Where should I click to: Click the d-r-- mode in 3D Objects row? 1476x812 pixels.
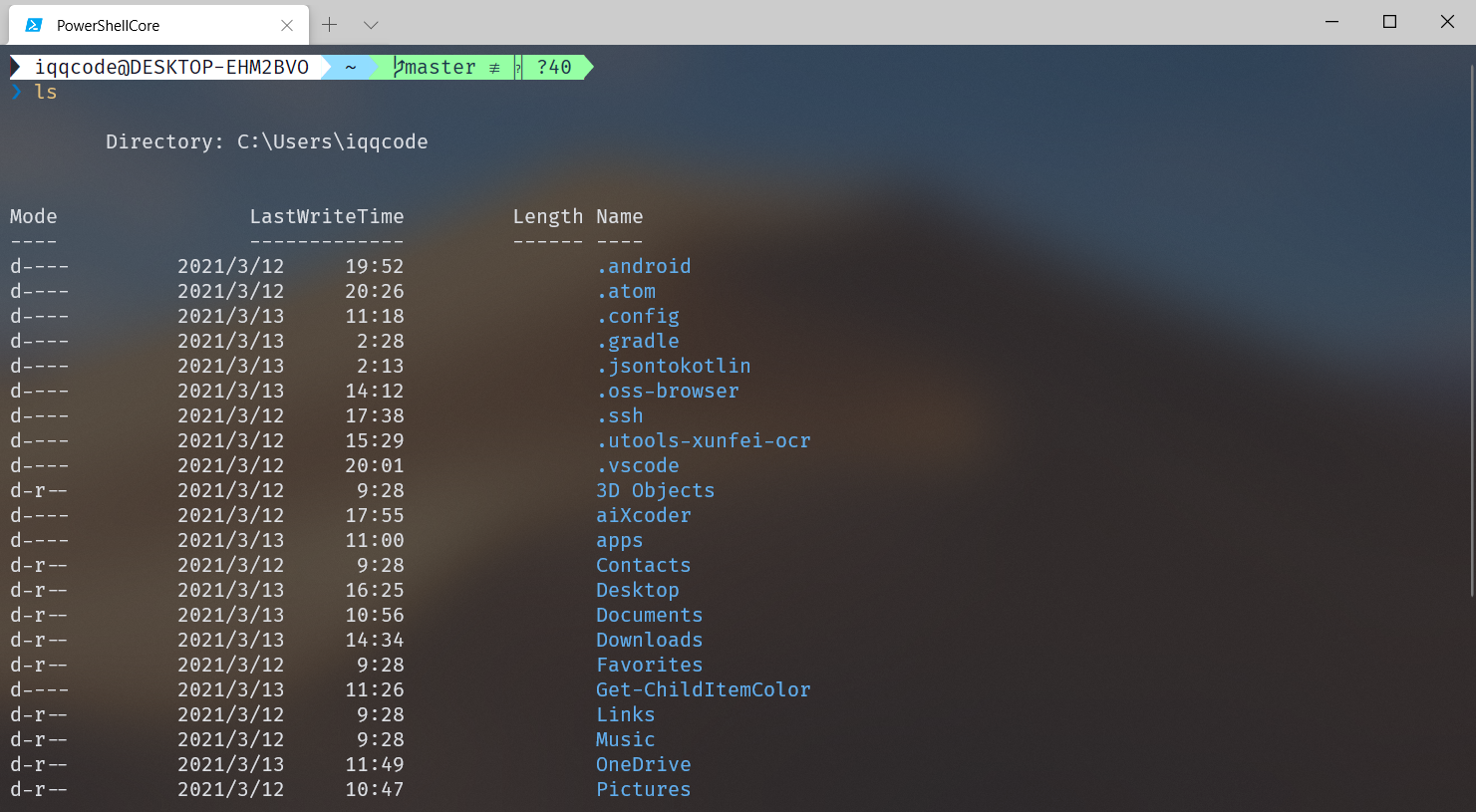40,490
